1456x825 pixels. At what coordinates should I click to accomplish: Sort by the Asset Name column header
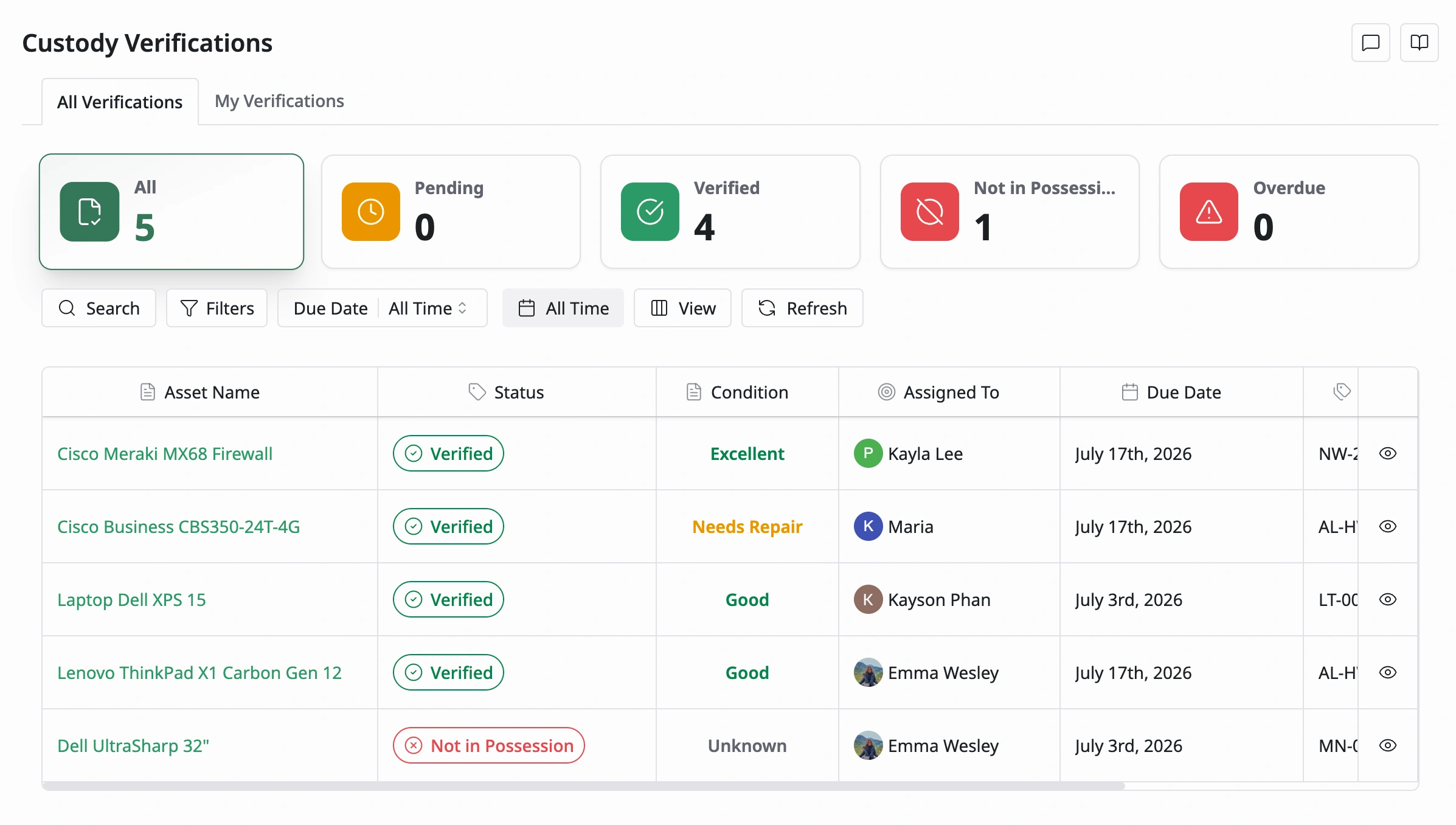[210, 392]
